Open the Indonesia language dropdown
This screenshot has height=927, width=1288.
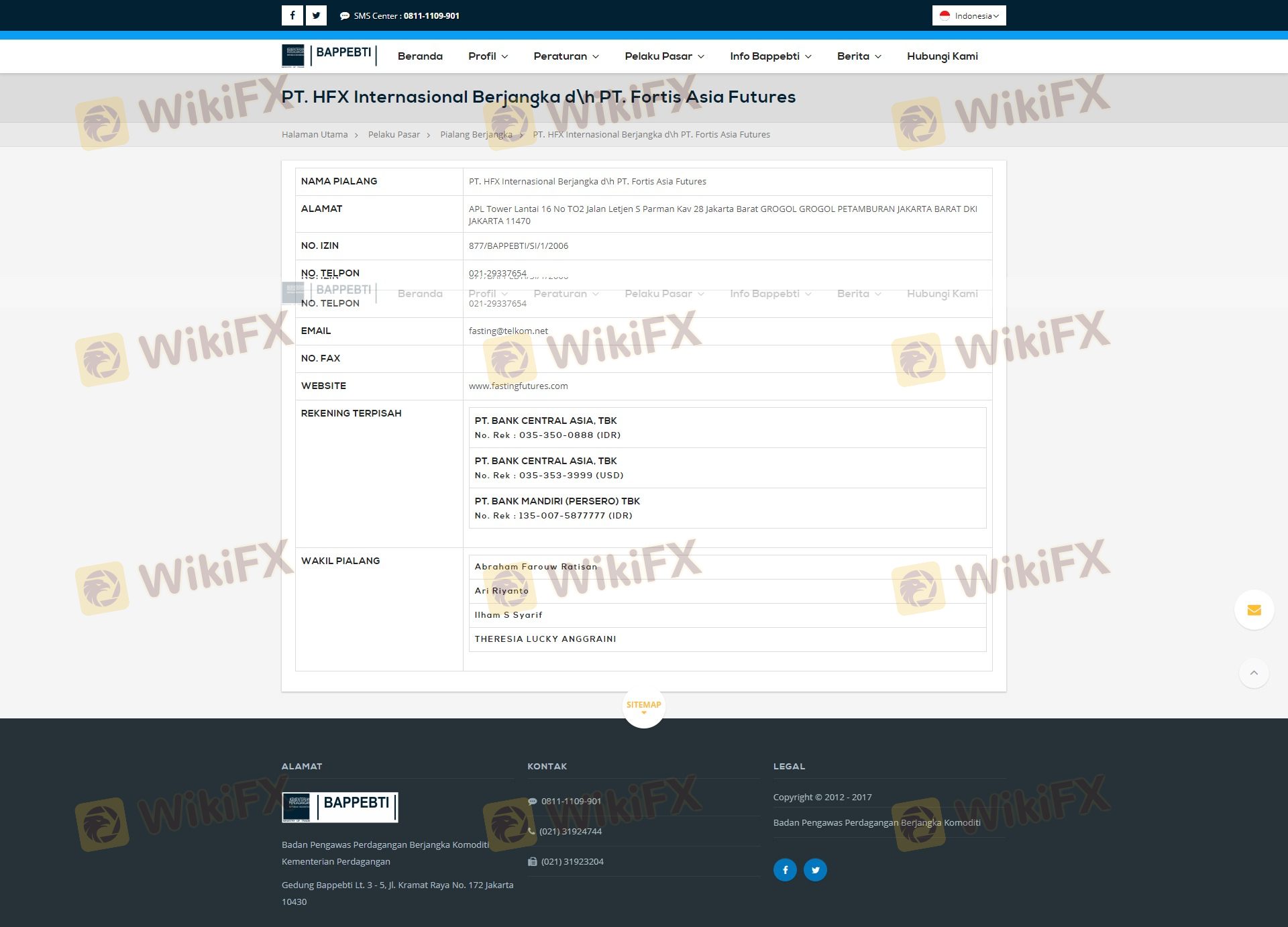[x=969, y=15]
